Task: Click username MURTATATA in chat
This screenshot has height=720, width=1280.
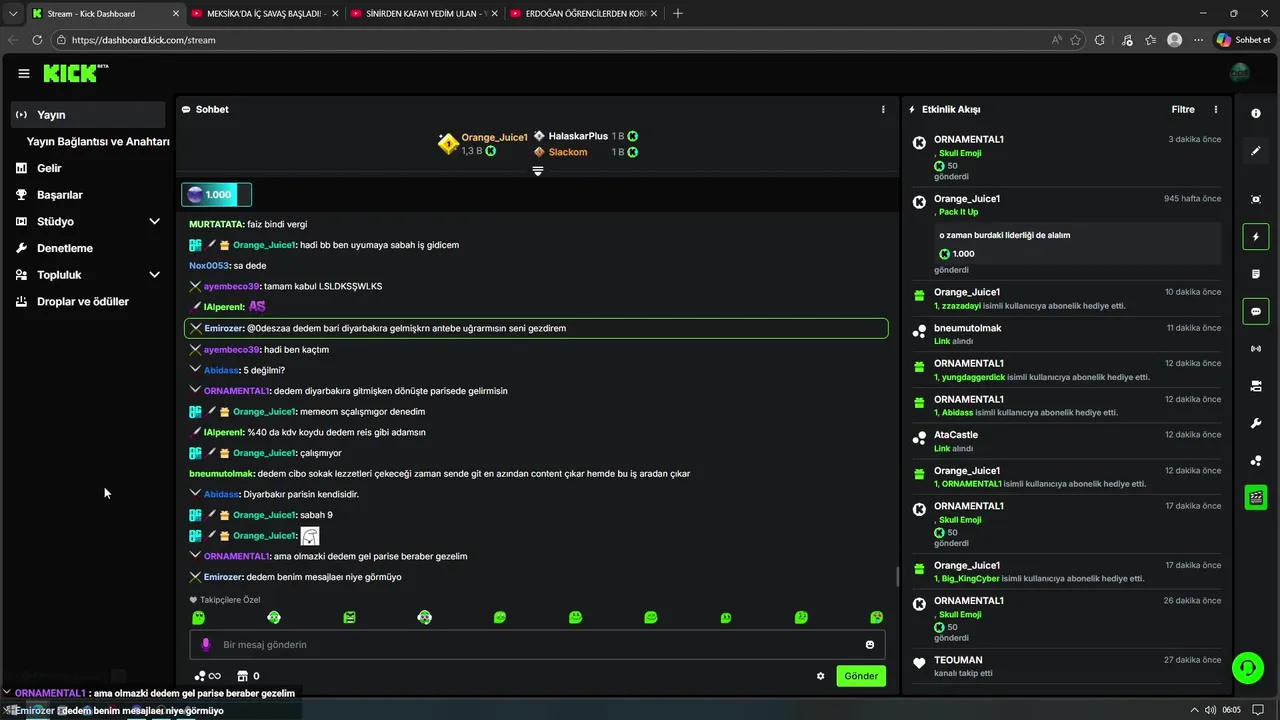Action: (216, 224)
